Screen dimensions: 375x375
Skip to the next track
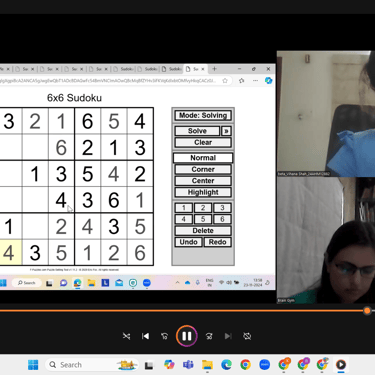228,336
